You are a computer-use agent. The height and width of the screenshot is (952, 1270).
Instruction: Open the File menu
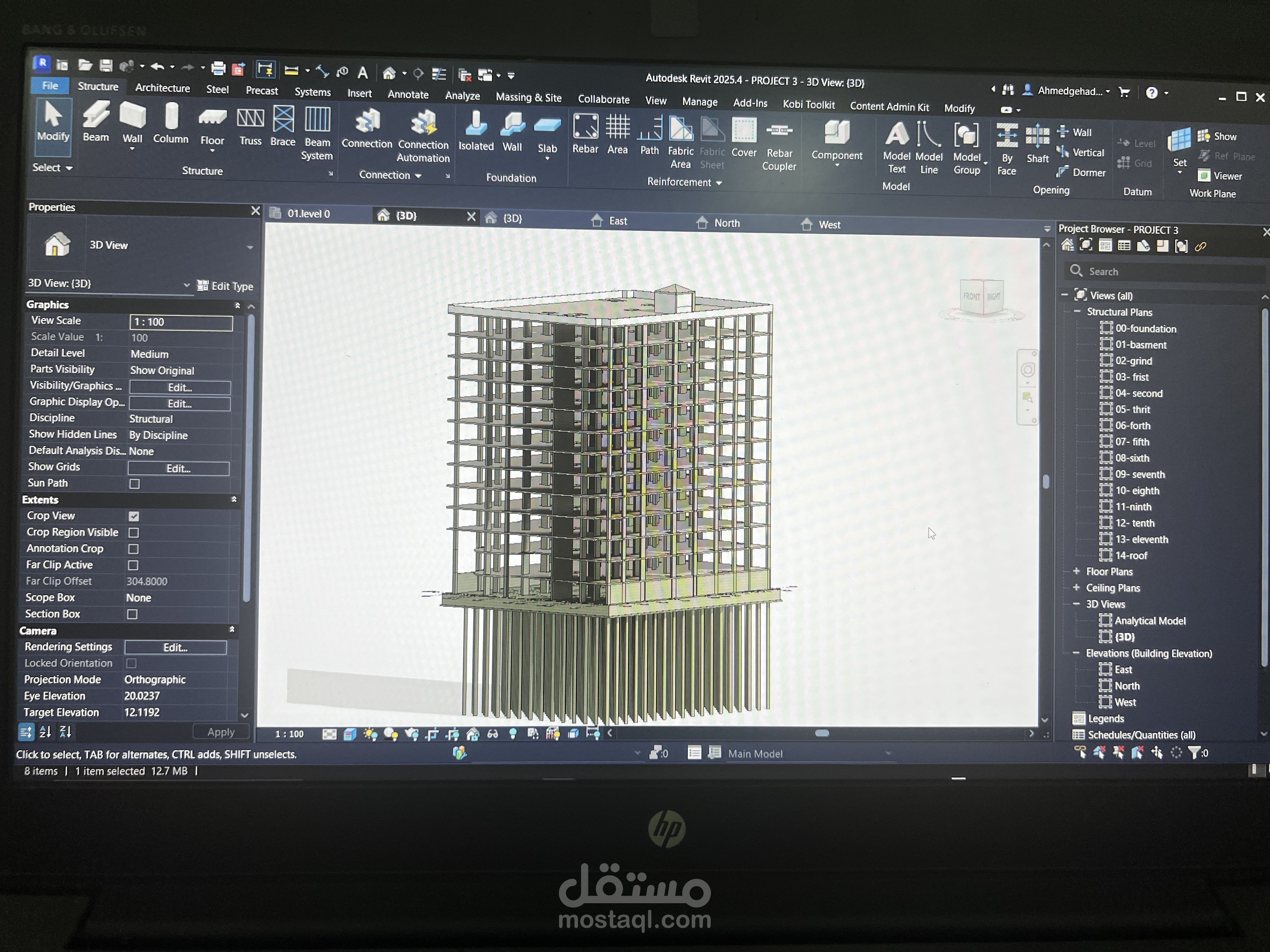[50, 86]
